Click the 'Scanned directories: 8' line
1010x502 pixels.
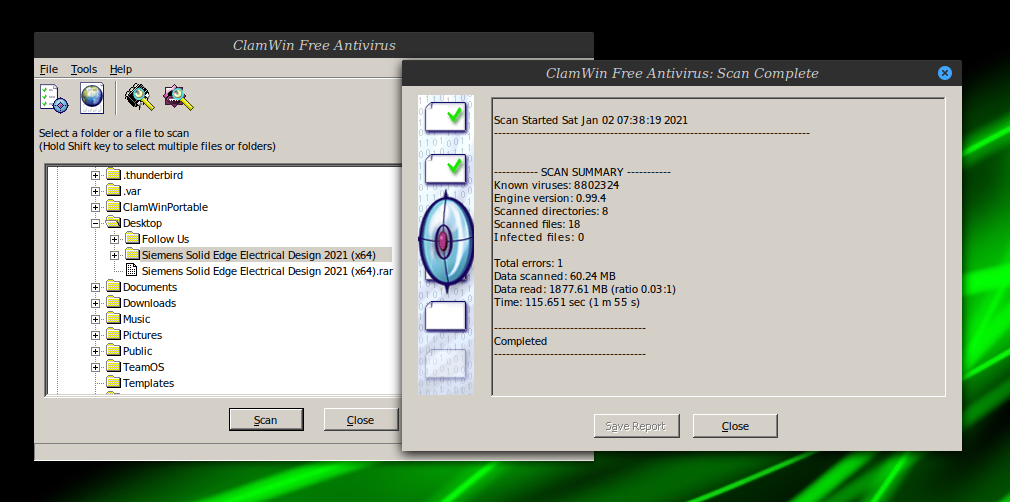point(551,211)
